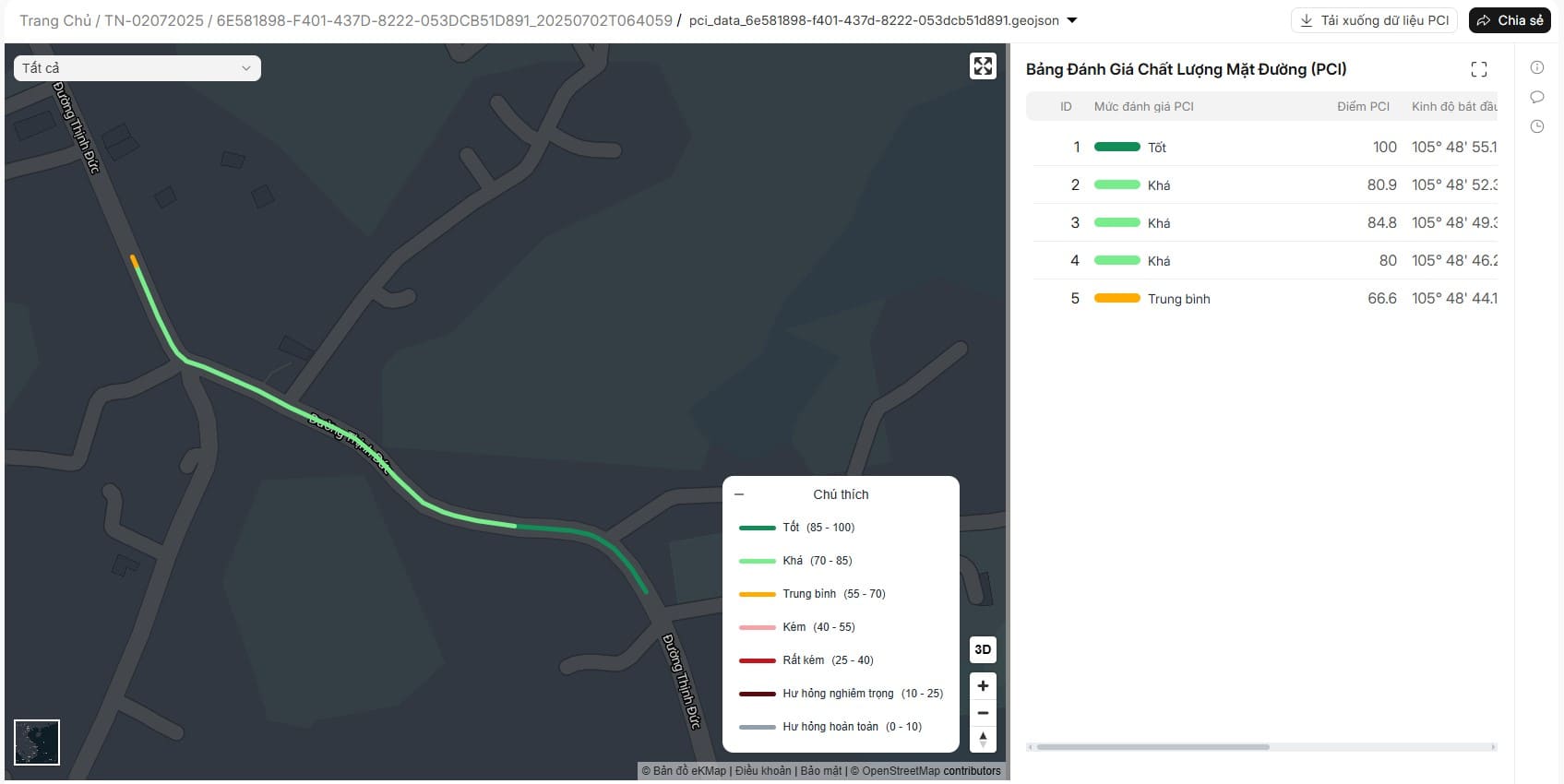Click the Mức đánh giá PCI column header
Viewport: 1564px width, 784px height.
click(x=1144, y=107)
